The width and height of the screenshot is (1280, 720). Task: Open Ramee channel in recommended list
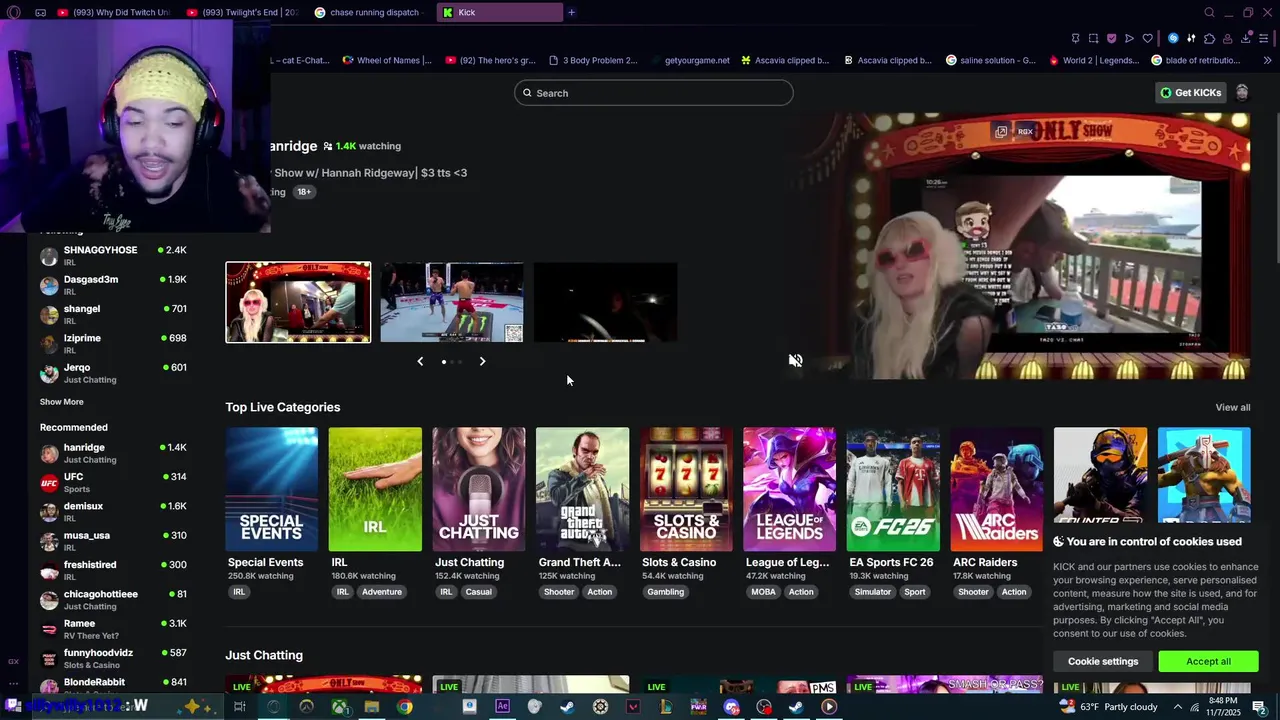click(113, 629)
